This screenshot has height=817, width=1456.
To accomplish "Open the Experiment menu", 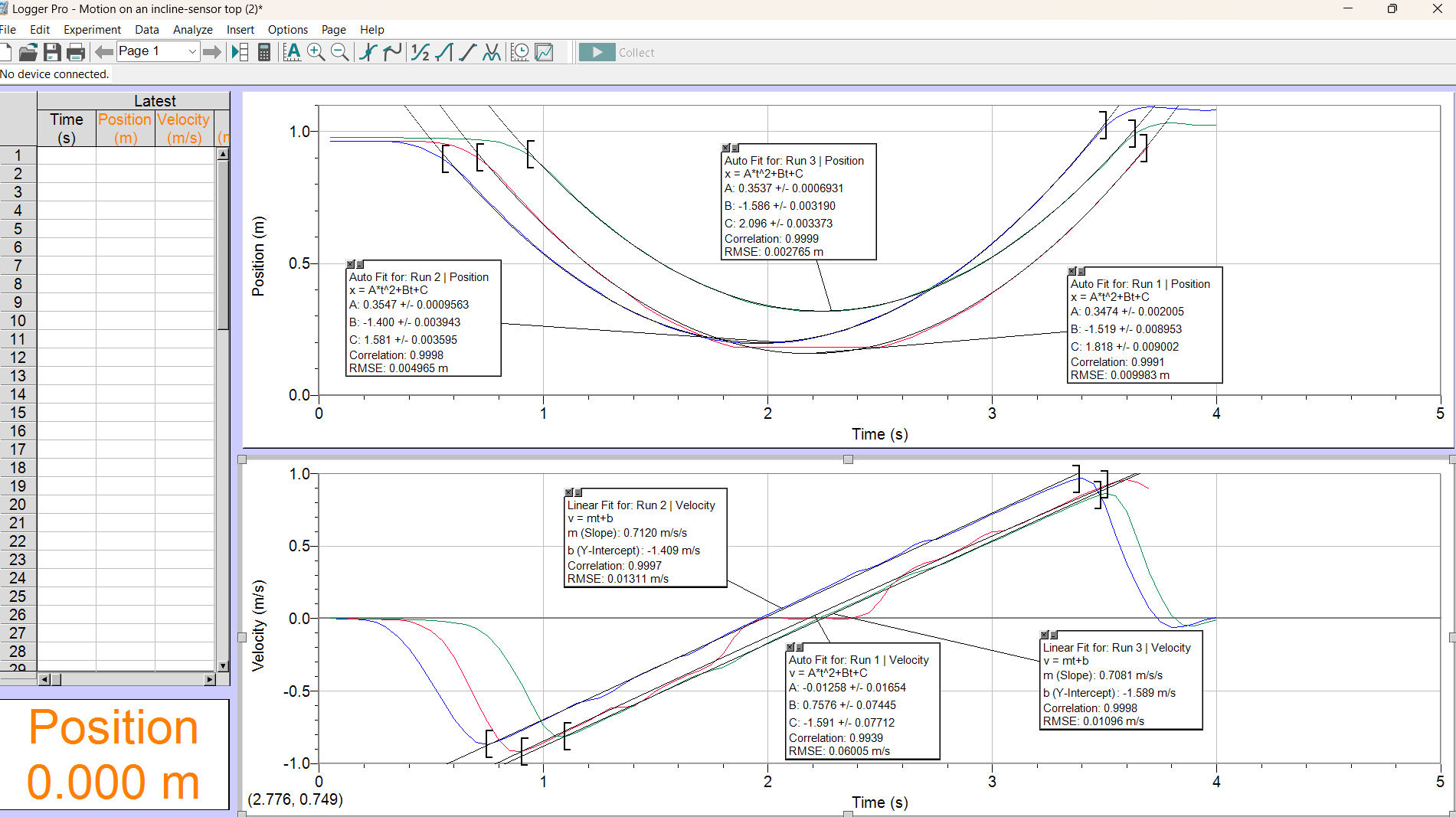I will pyautogui.click(x=92, y=30).
